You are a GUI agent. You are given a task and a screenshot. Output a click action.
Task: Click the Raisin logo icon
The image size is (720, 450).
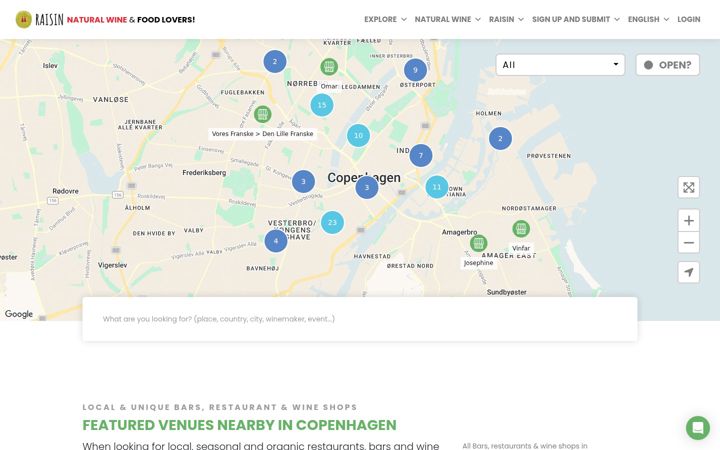point(23,19)
